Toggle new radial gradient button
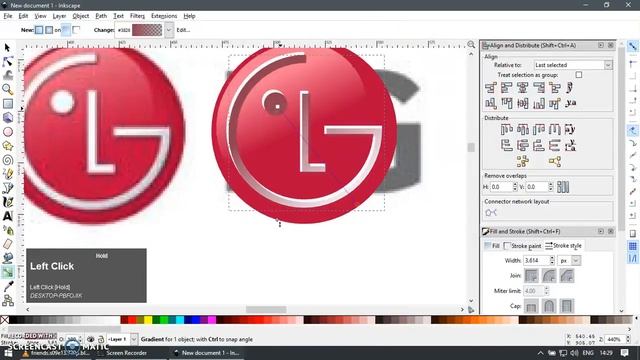Viewport: 640px width, 360px height. pyautogui.click(x=49, y=30)
